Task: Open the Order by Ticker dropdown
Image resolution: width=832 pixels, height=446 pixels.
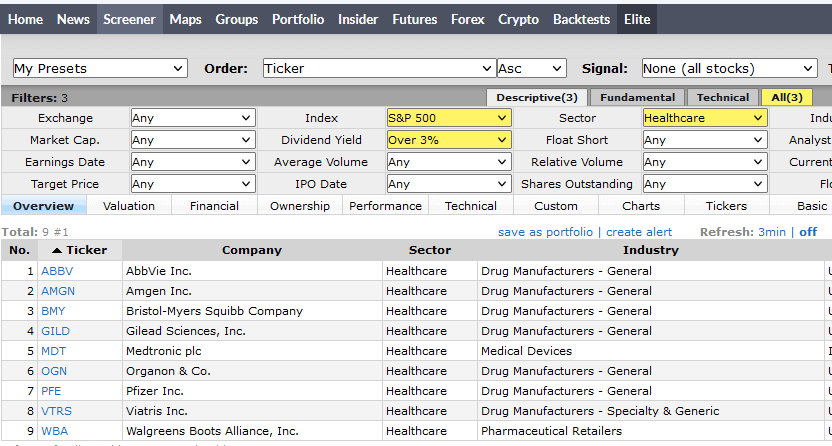Action: click(379, 68)
